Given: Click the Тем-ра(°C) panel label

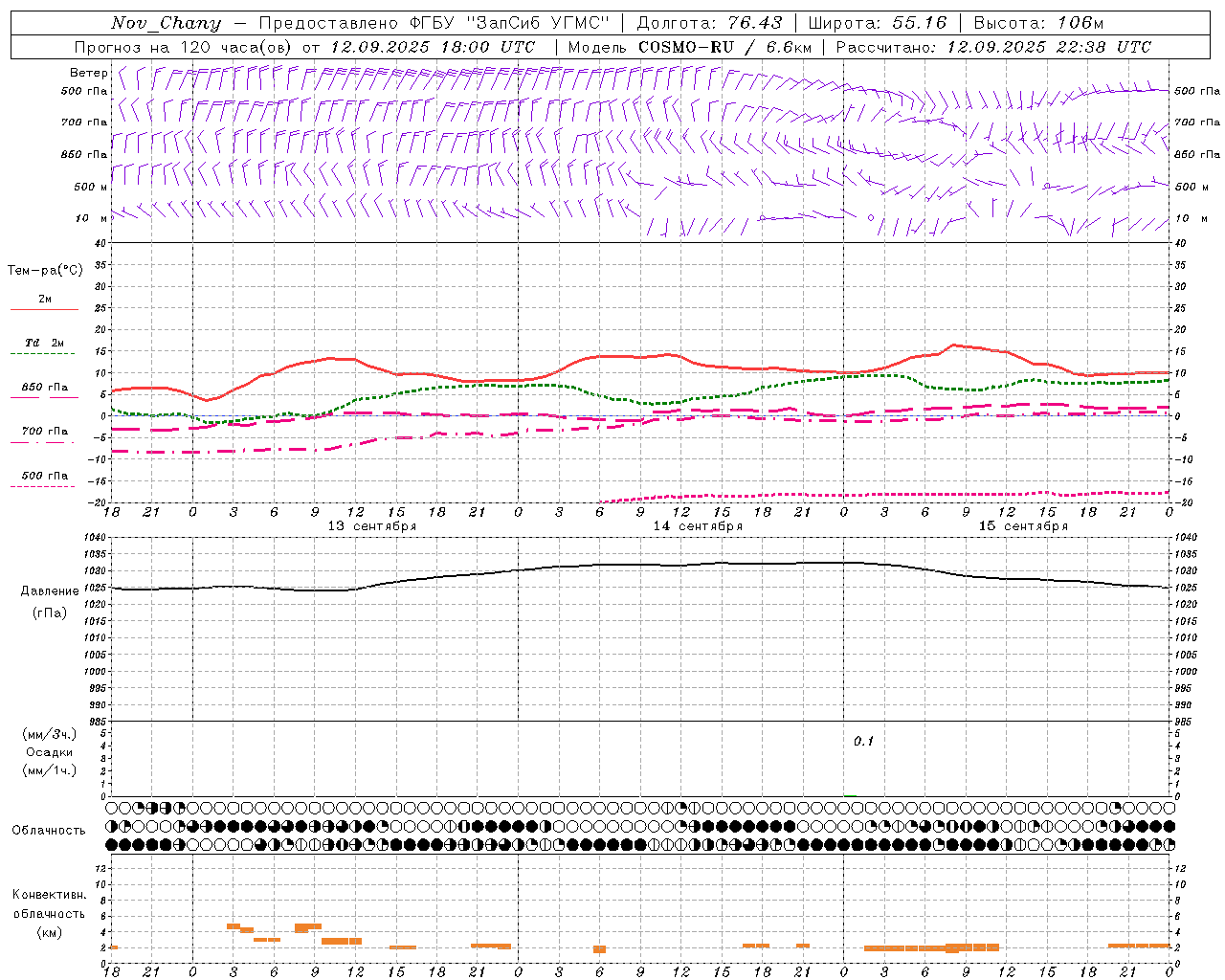Looking at the screenshot, I should [45, 271].
